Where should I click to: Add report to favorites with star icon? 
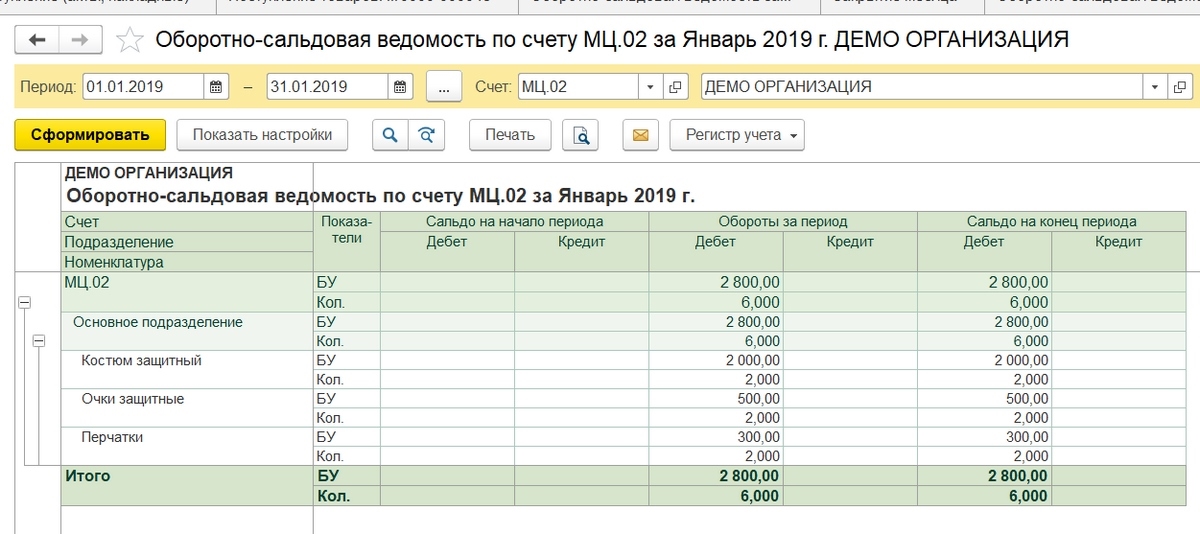130,40
